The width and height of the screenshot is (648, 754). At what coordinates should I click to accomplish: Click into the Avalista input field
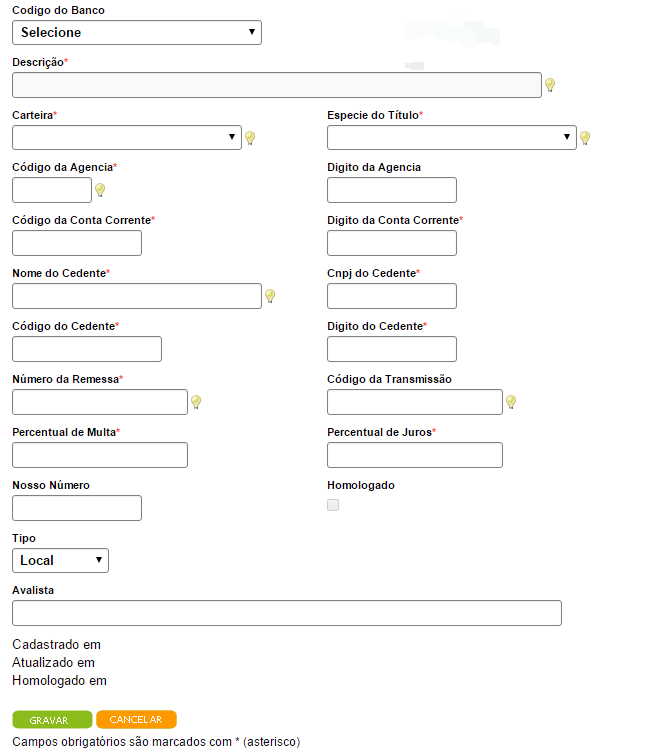click(x=286, y=613)
